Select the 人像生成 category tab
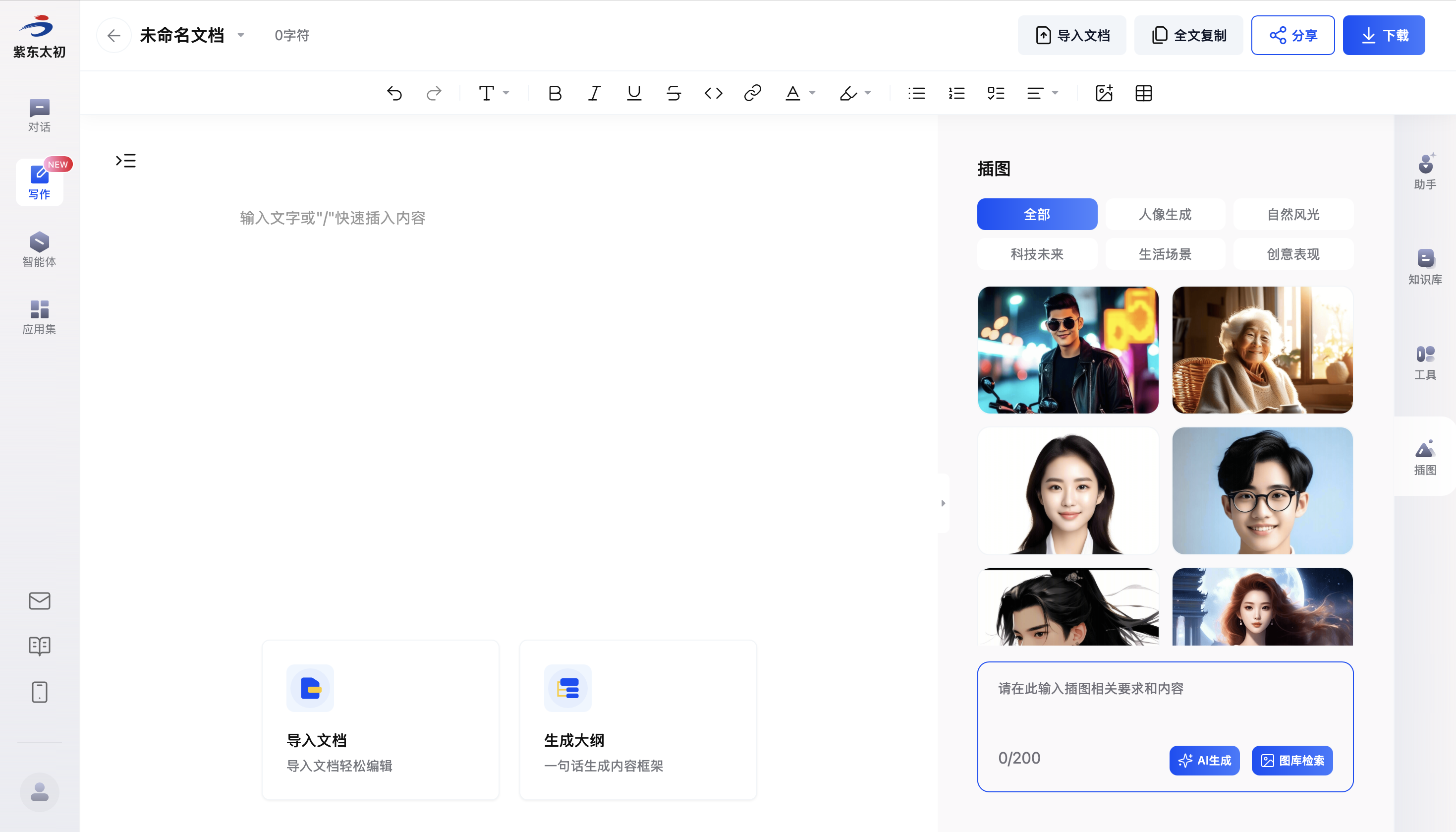The height and width of the screenshot is (832, 1456). (1165, 214)
